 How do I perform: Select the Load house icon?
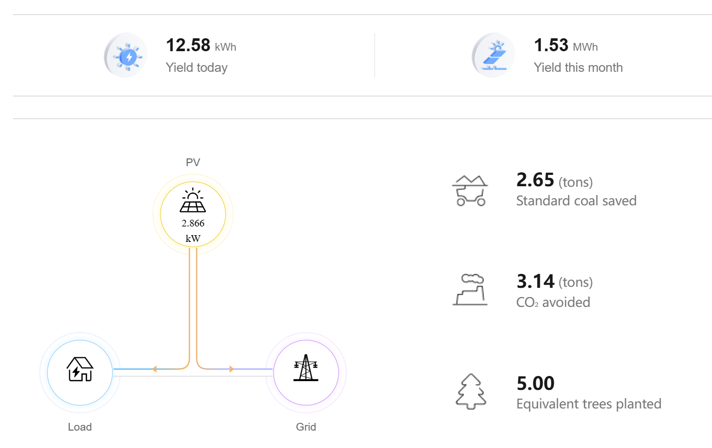pos(80,369)
